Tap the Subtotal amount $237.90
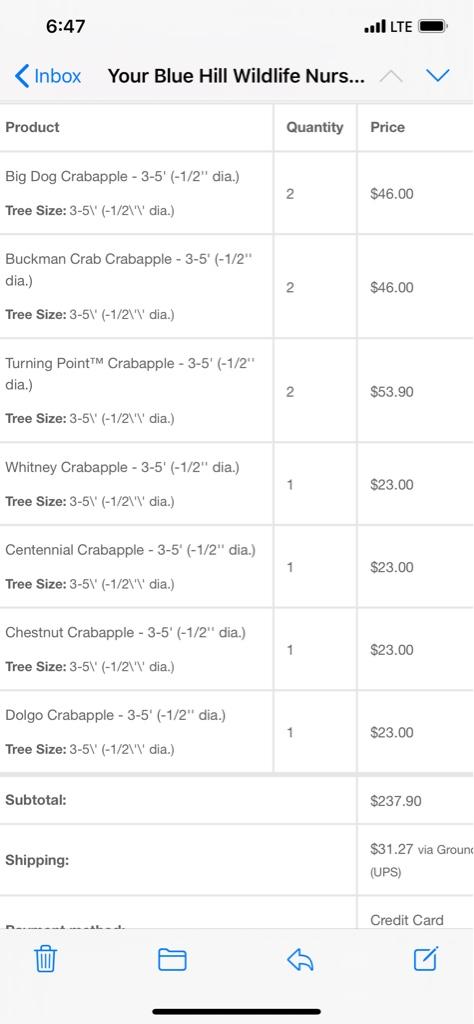 396,801
